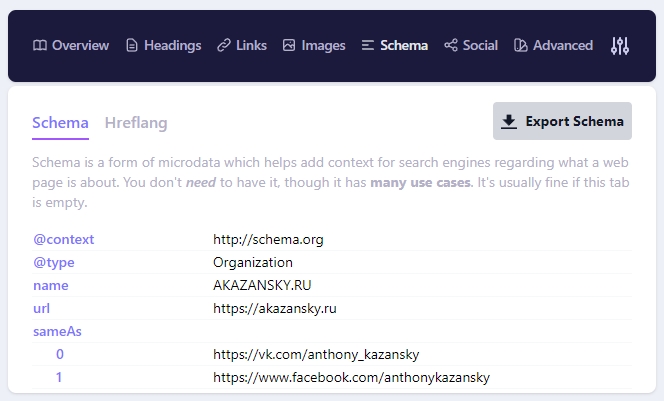Click the Overview book icon
This screenshot has height=401, width=664.
pyautogui.click(x=39, y=45)
